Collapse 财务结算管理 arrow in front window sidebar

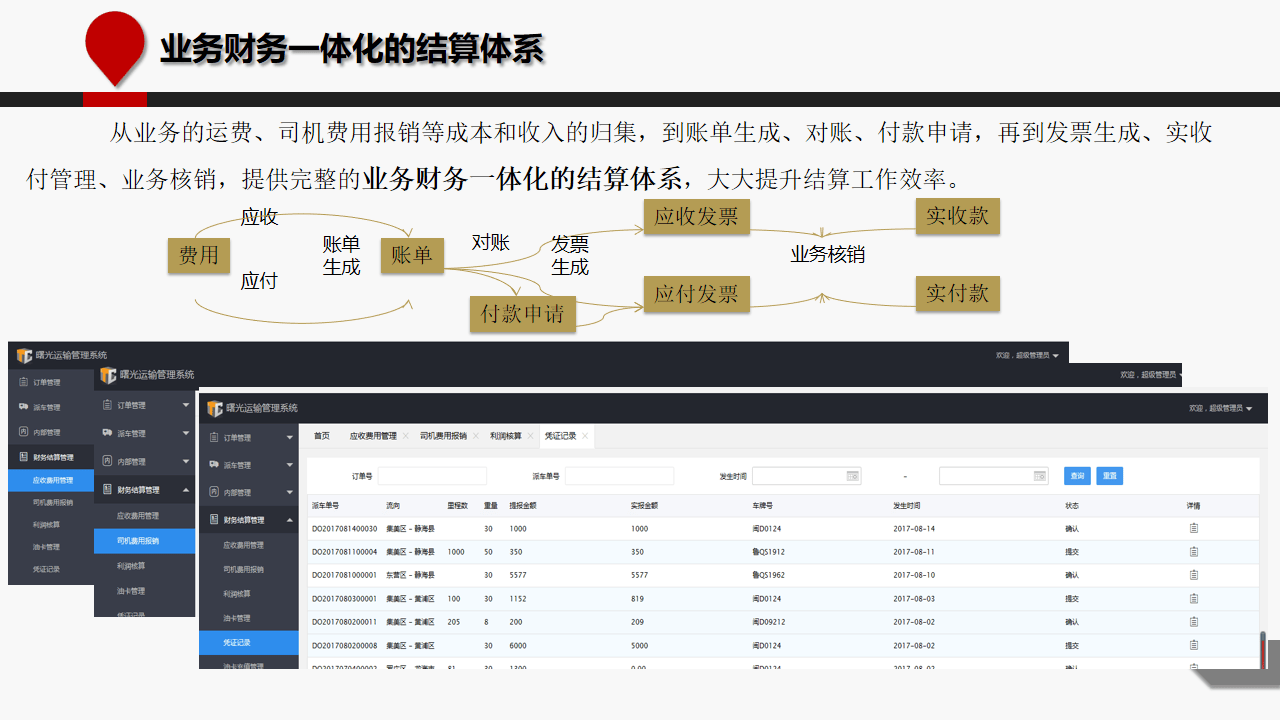tap(290, 520)
